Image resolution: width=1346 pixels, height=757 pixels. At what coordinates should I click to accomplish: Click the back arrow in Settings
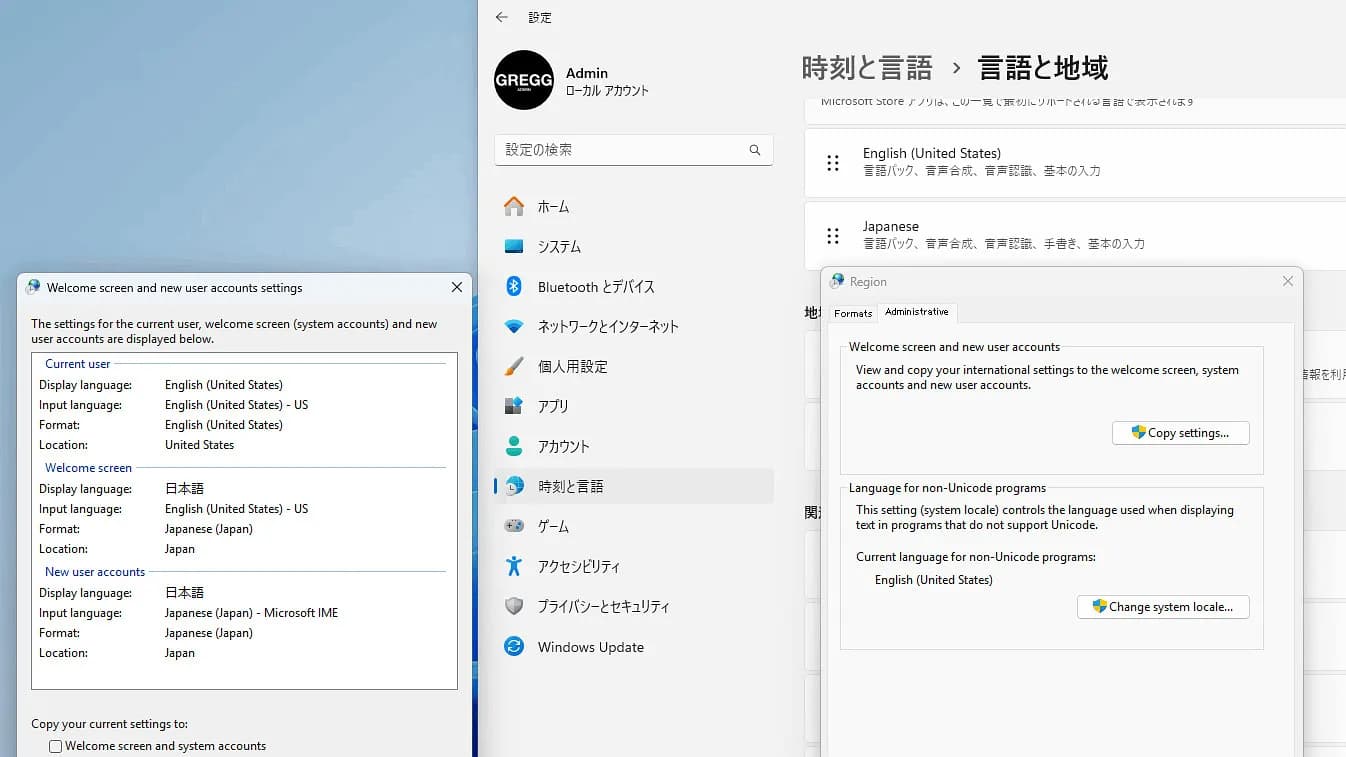tap(502, 17)
